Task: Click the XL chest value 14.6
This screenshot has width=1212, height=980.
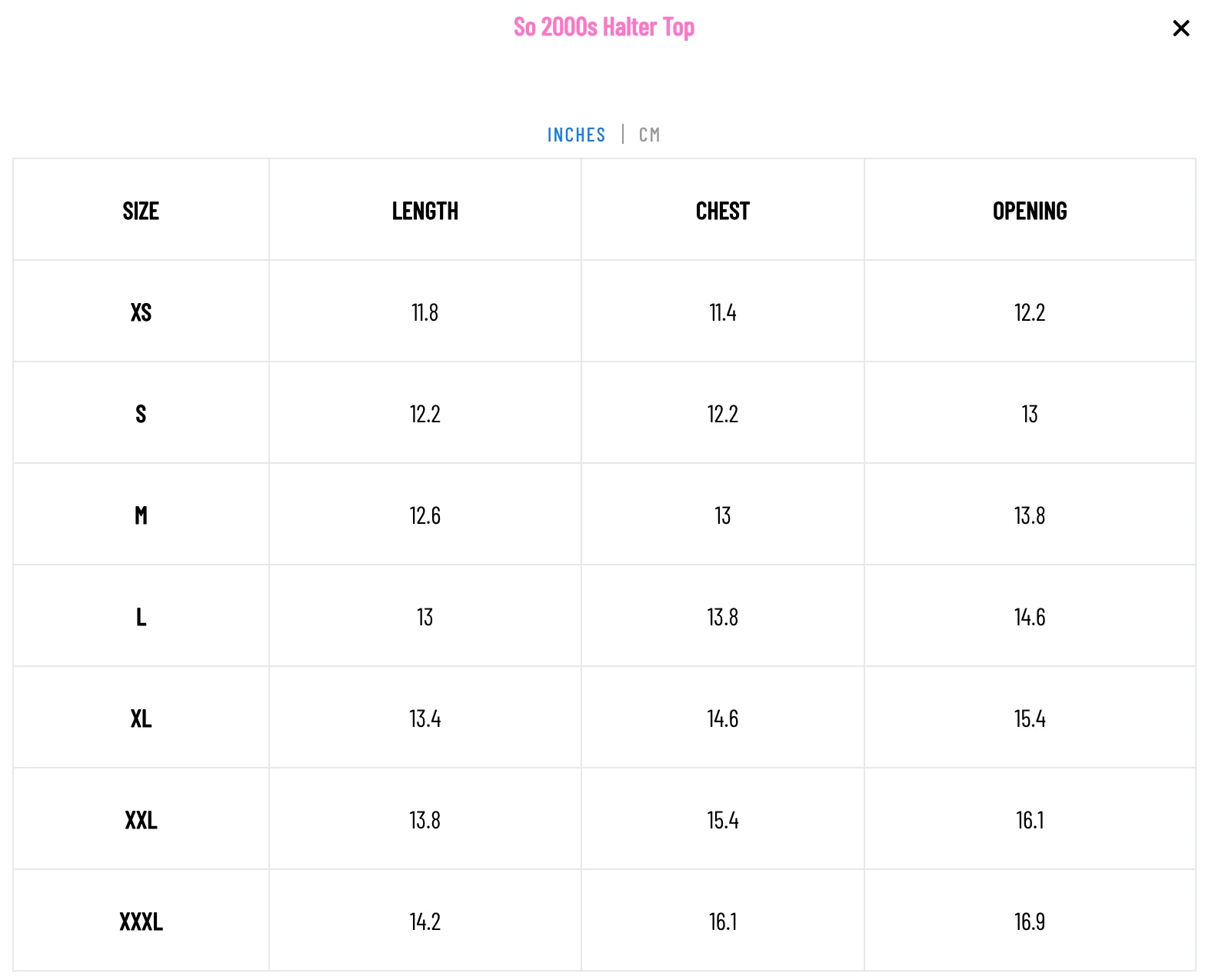Action: click(722, 718)
